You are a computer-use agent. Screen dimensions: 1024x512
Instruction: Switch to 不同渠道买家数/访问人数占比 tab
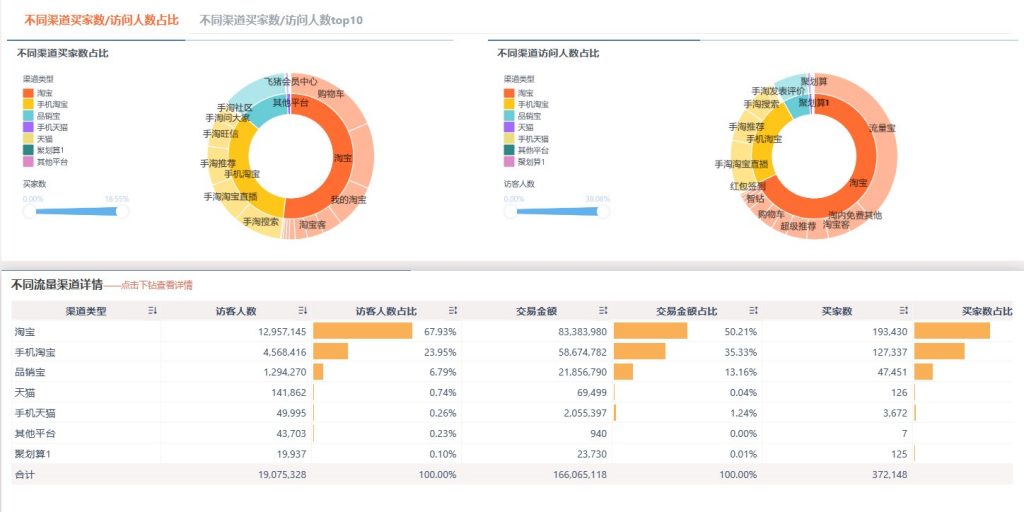pos(101,20)
